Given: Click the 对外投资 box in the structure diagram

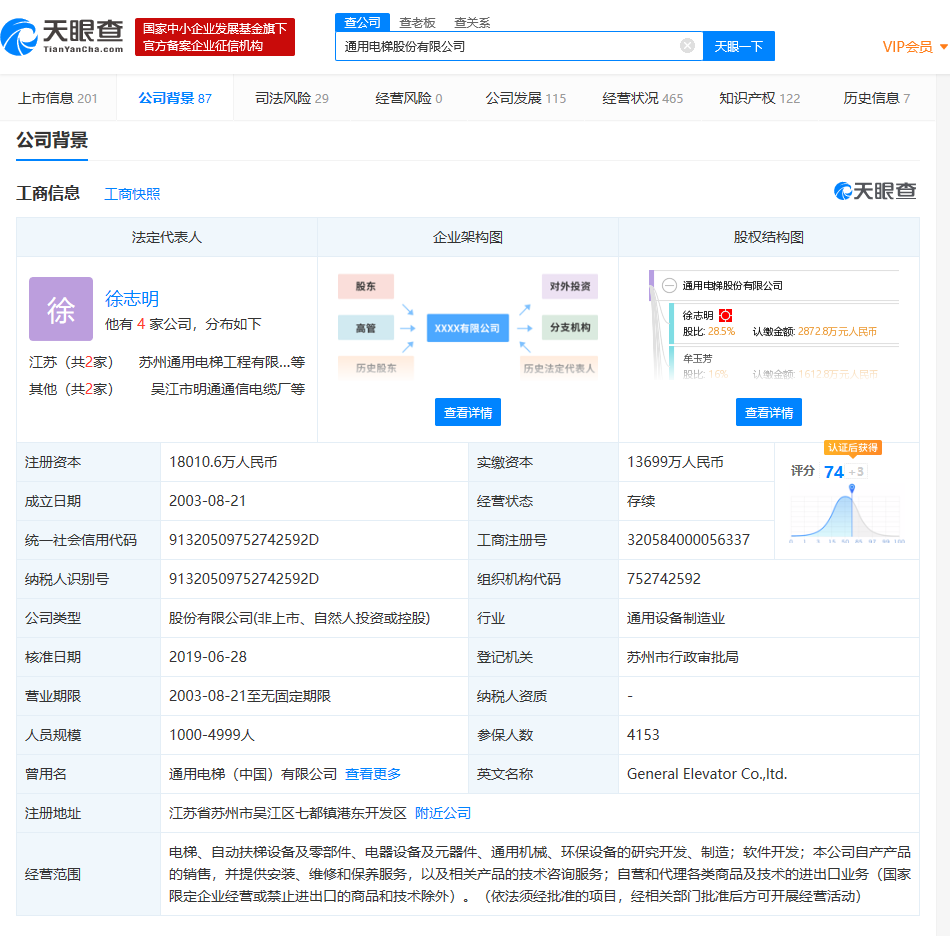Looking at the screenshot, I should (x=570, y=286).
